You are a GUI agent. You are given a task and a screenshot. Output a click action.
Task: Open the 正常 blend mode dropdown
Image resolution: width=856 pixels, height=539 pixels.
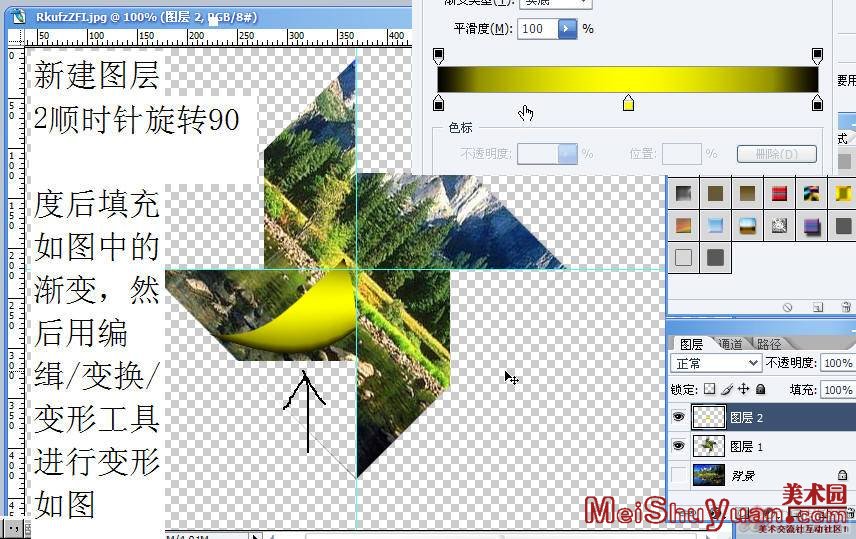coord(716,363)
